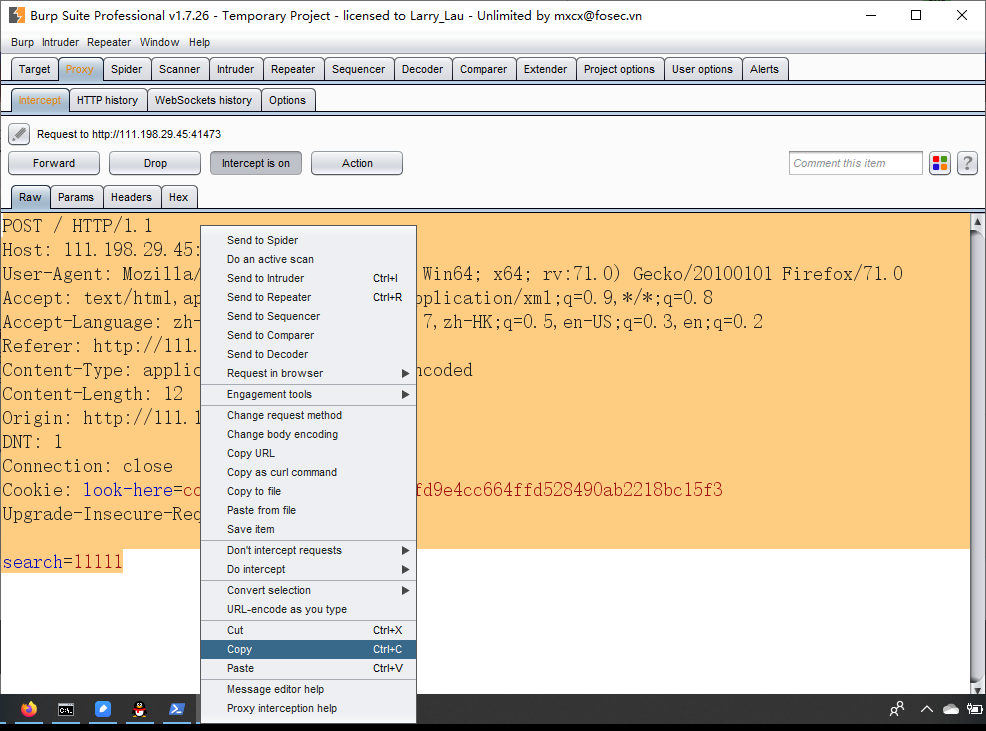
Task: Open the question mark help icon
Action: tap(967, 164)
